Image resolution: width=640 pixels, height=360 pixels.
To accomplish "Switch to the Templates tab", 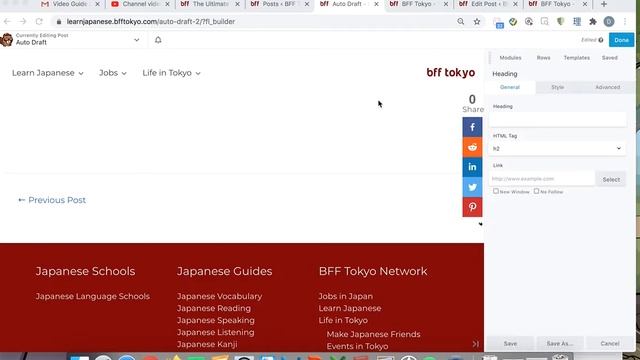I will click(576, 58).
